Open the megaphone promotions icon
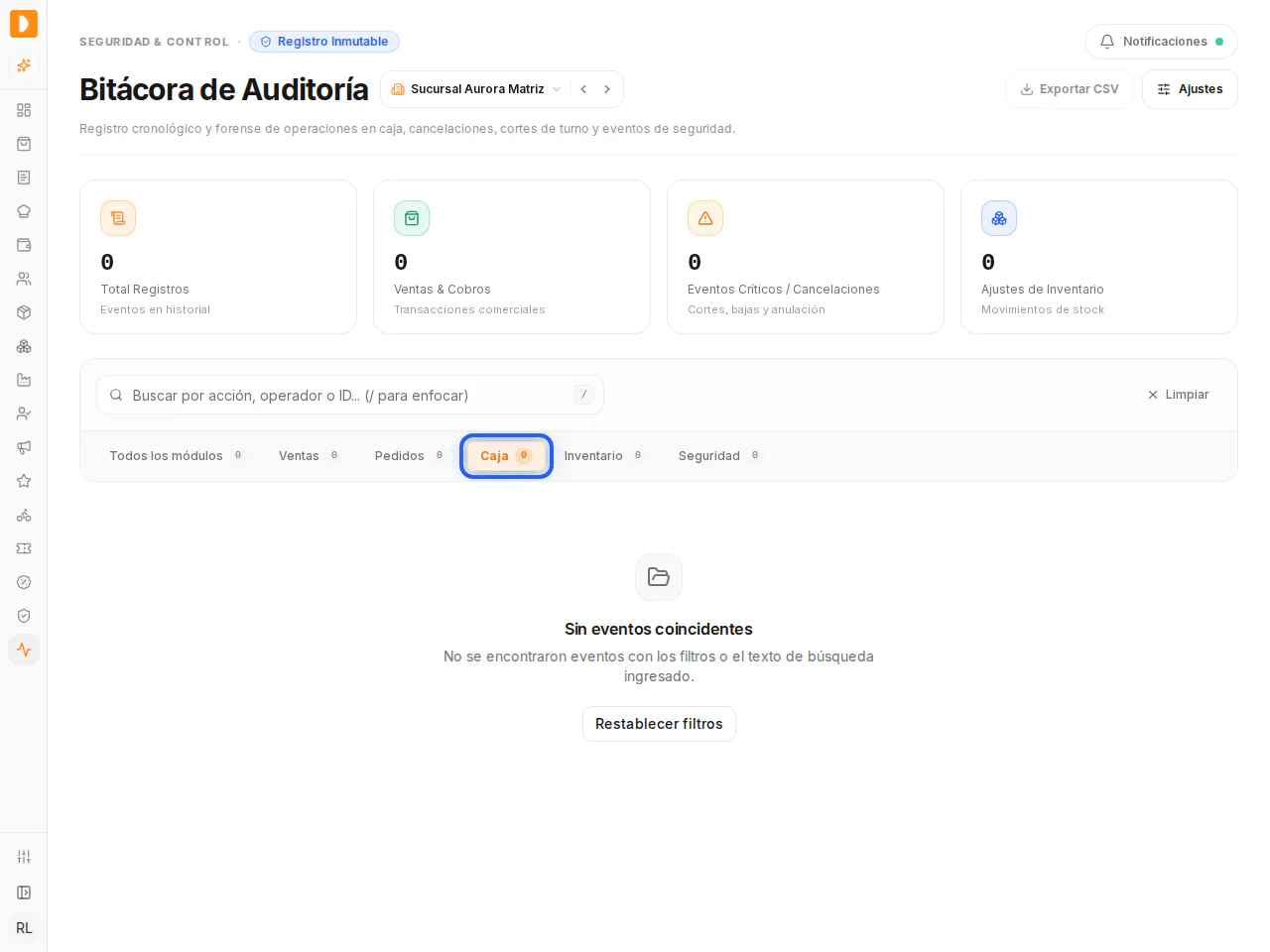This screenshot has width=1270, height=952. (24, 447)
